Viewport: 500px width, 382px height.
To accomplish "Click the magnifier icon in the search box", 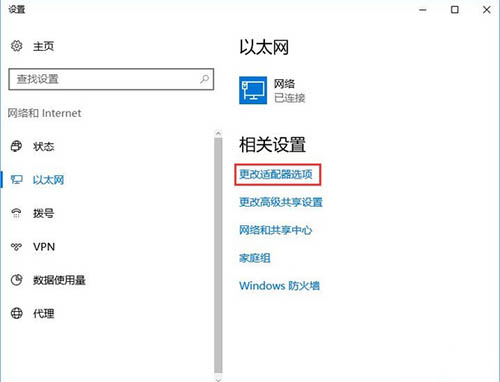I will pyautogui.click(x=204, y=79).
